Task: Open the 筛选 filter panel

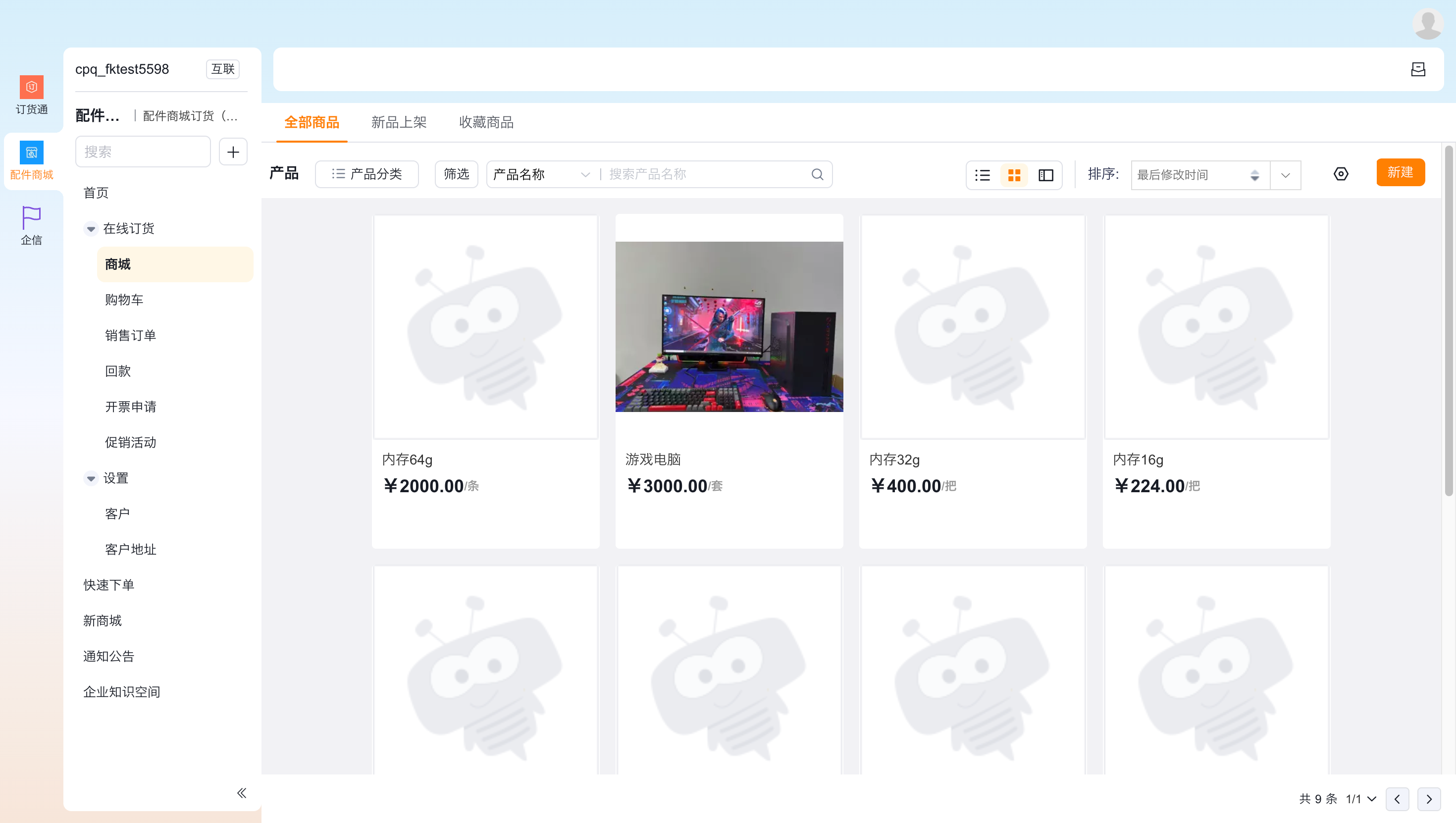Action: coord(456,174)
